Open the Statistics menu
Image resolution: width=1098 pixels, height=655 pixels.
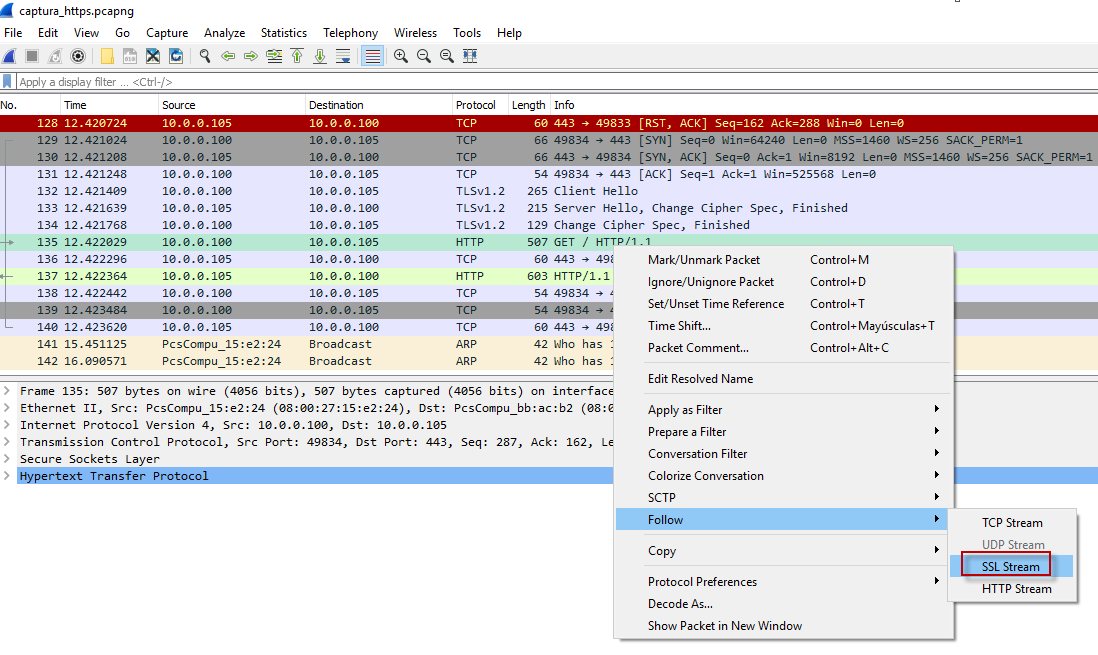283,32
